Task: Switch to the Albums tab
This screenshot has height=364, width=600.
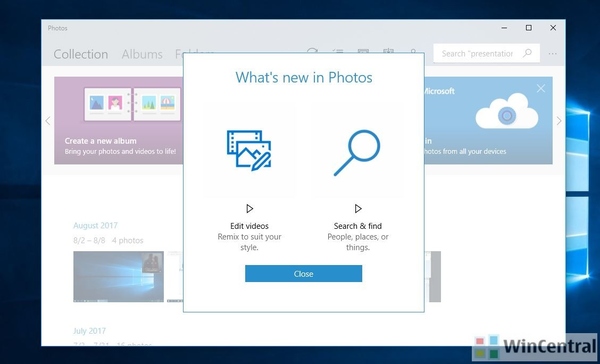Action: [142, 54]
